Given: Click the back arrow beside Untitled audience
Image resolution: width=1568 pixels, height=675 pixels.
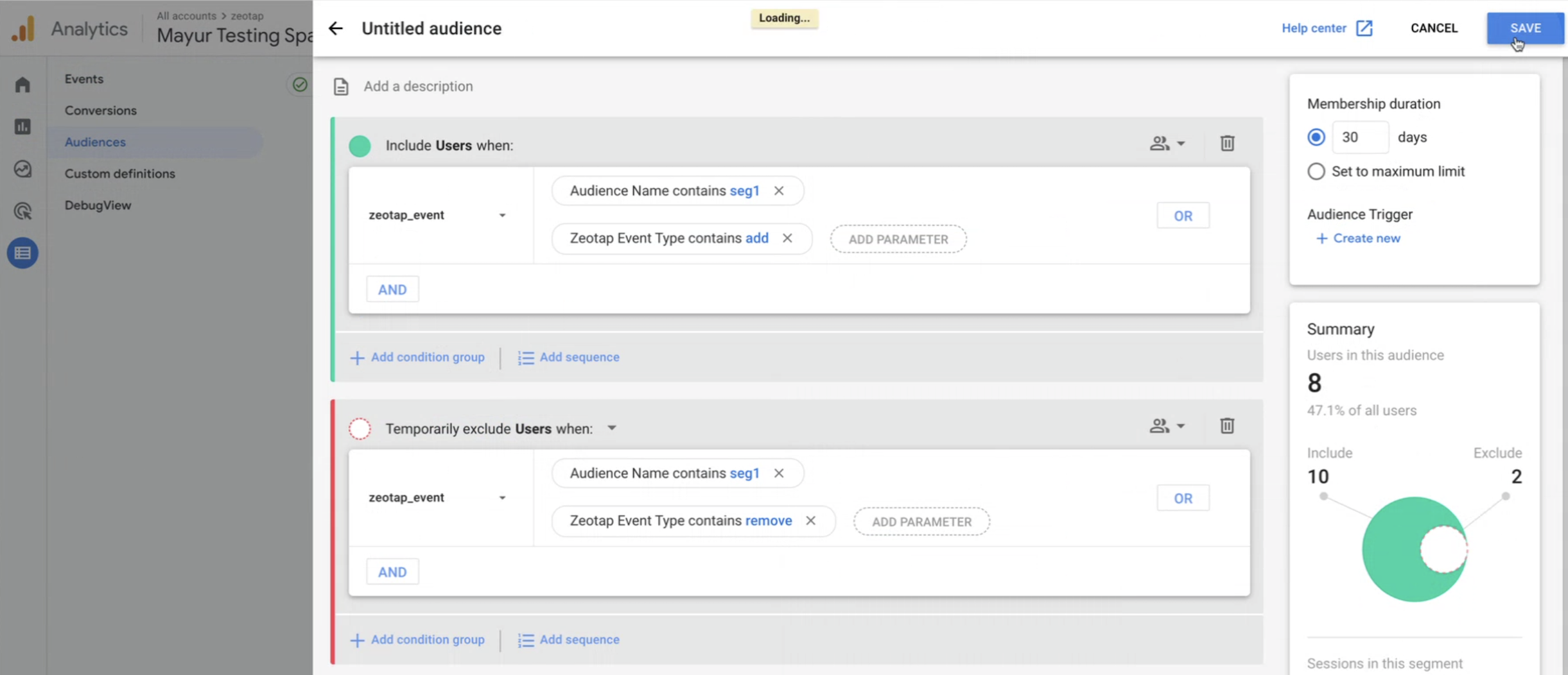Looking at the screenshot, I should 335,28.
